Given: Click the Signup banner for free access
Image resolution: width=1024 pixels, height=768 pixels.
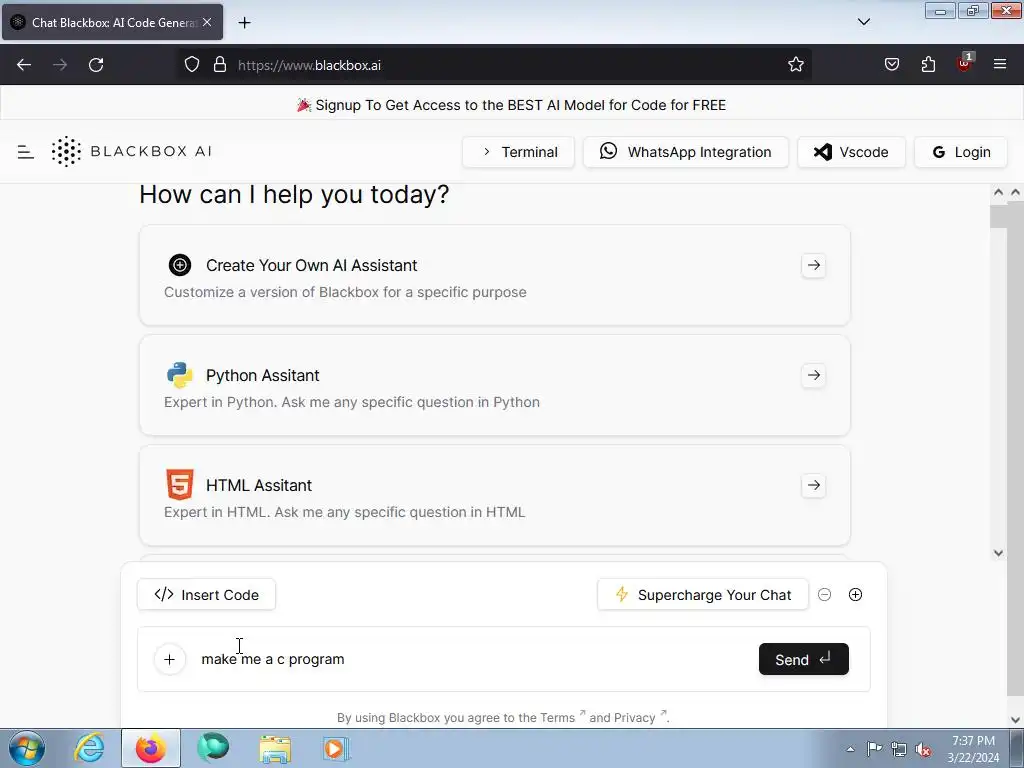Looking at the screenshot, I should coord(511,105).
